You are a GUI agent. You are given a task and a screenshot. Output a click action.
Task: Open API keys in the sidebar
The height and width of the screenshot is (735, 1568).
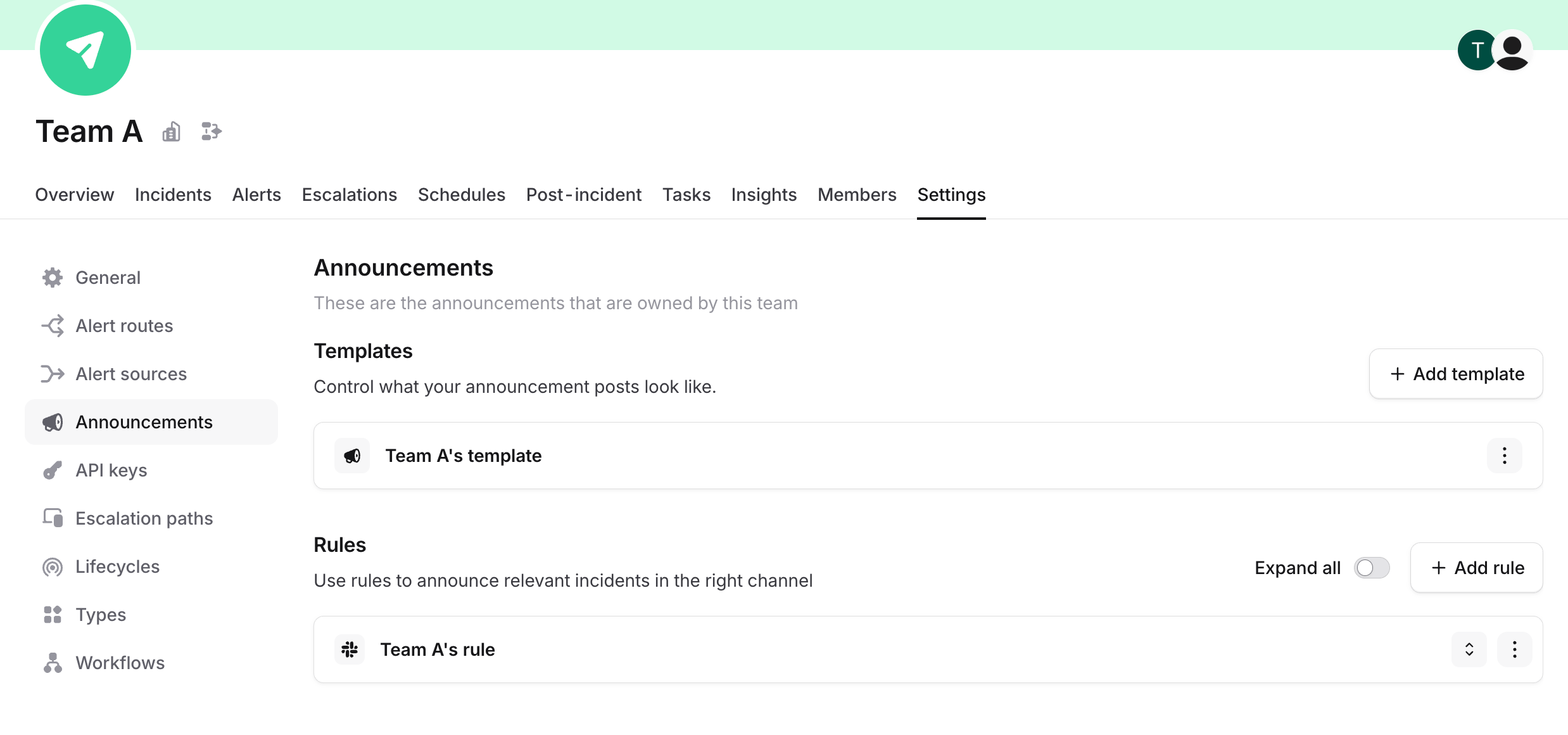(151, 470)
